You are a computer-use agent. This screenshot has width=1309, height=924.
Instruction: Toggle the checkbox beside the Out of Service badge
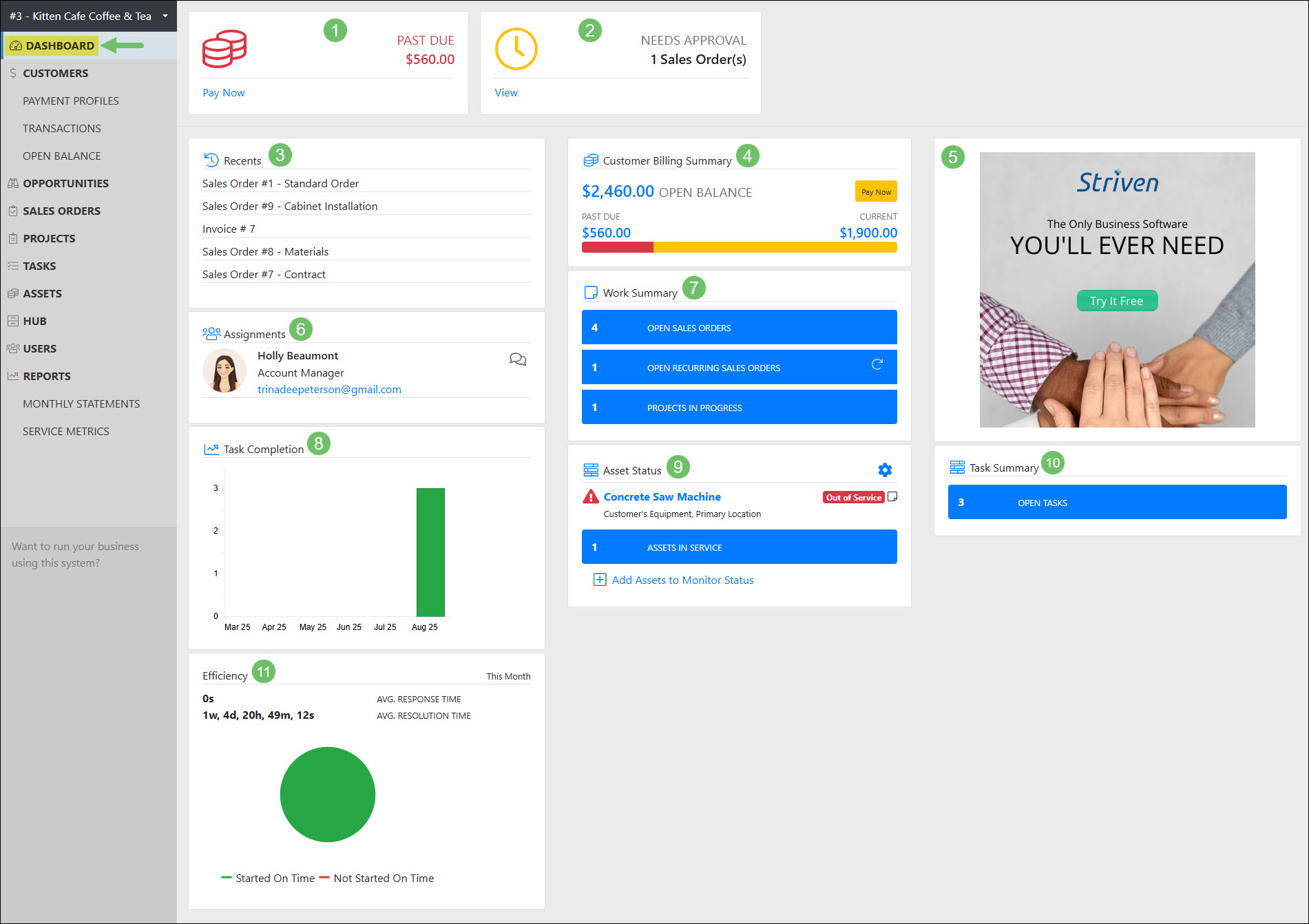(892, 496)
